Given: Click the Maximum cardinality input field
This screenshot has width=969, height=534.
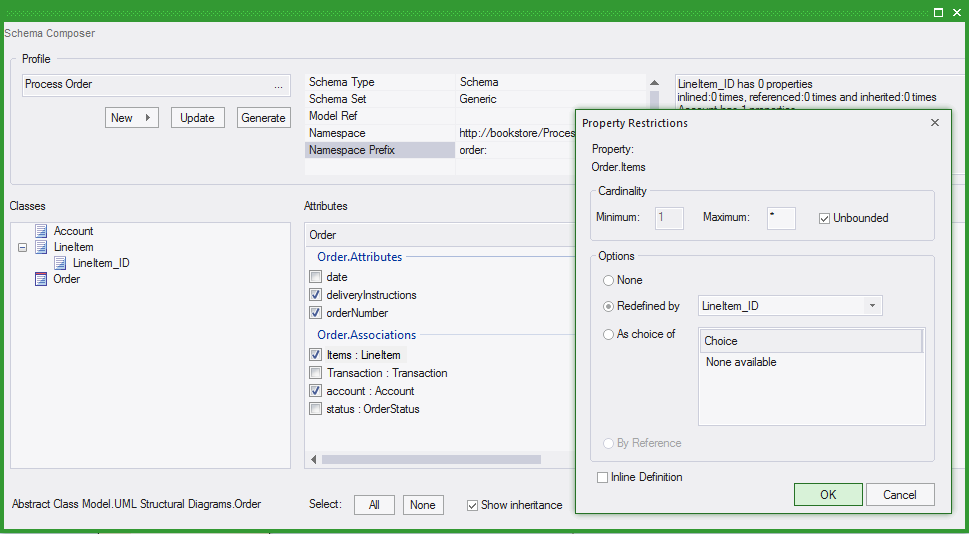Looking at the screenshot, I should pyautogui.click(x=781, y=218).
